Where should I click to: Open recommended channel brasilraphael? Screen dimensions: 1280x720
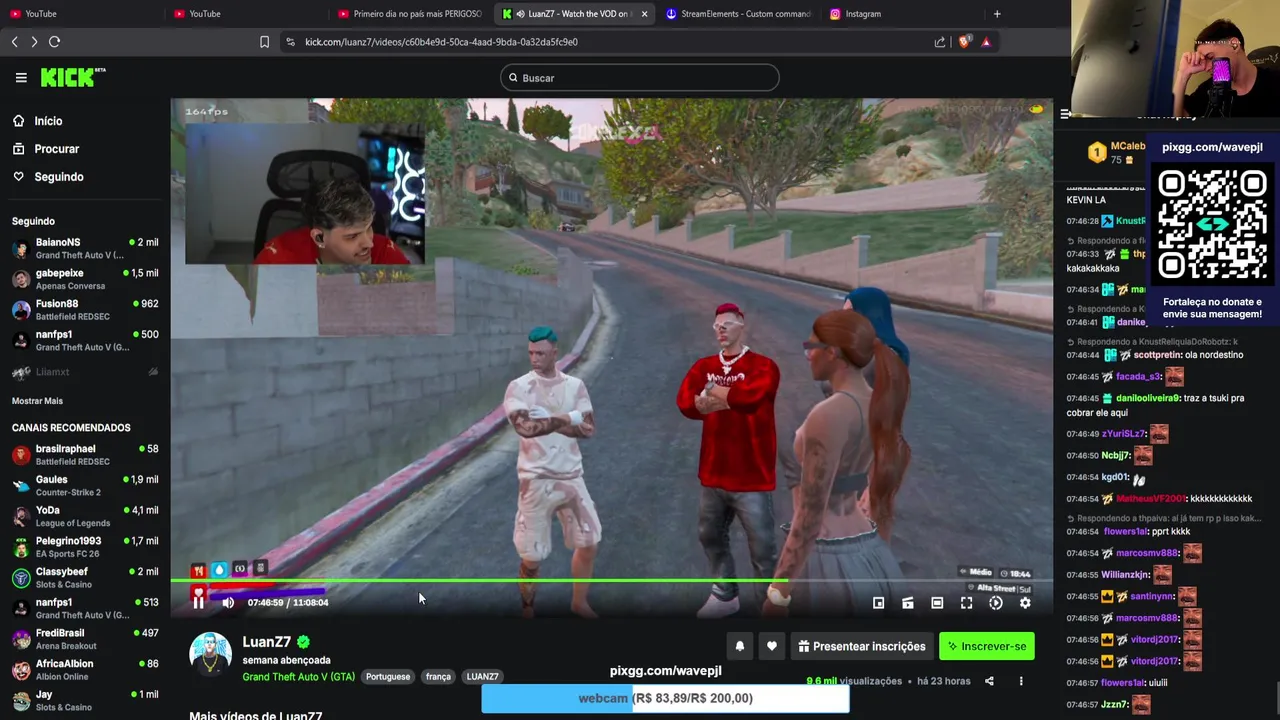[x=85, y=455]
